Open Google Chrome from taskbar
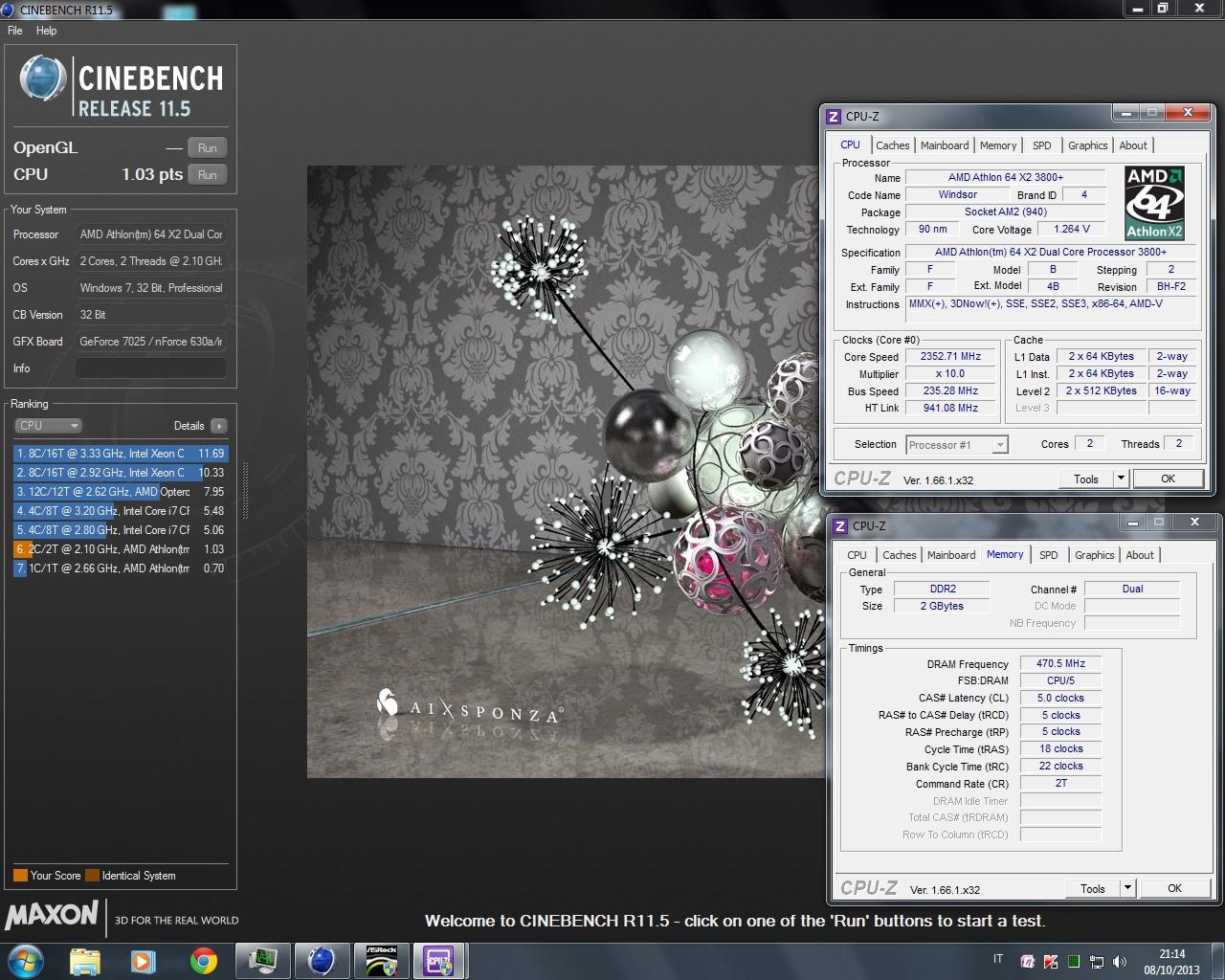 coord(203,960)
